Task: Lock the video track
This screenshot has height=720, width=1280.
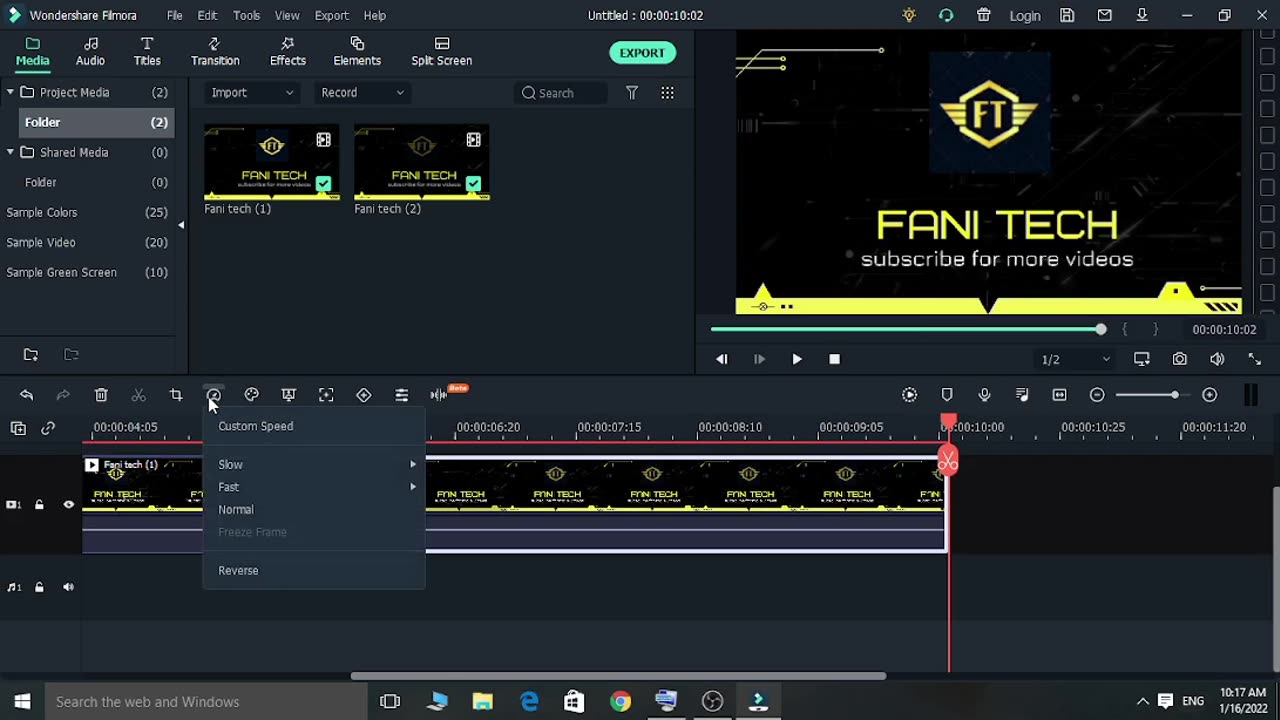Action: [x=39, y=505]
